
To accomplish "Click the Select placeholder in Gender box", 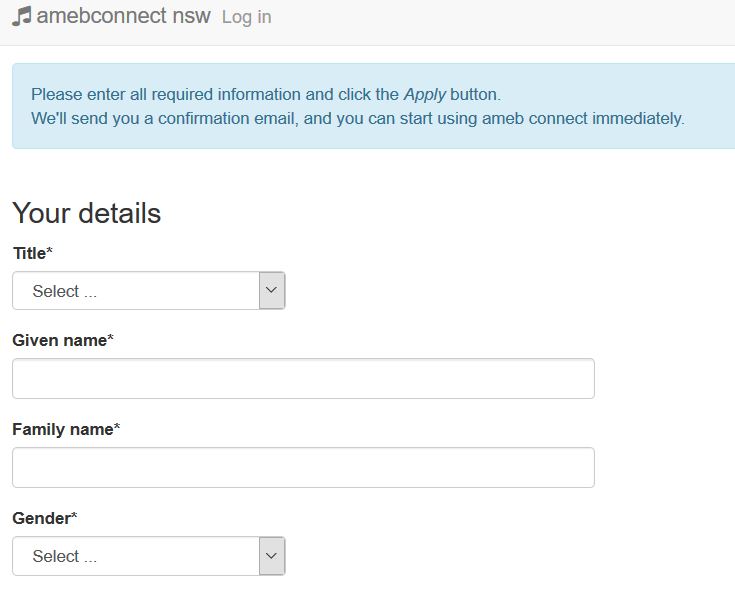I will 64,557.
